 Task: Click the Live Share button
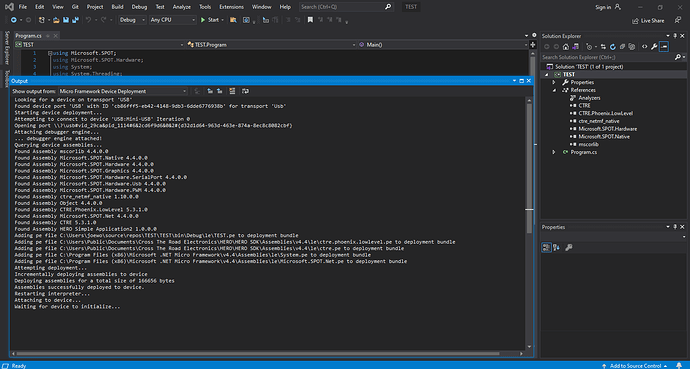(648, 21)
